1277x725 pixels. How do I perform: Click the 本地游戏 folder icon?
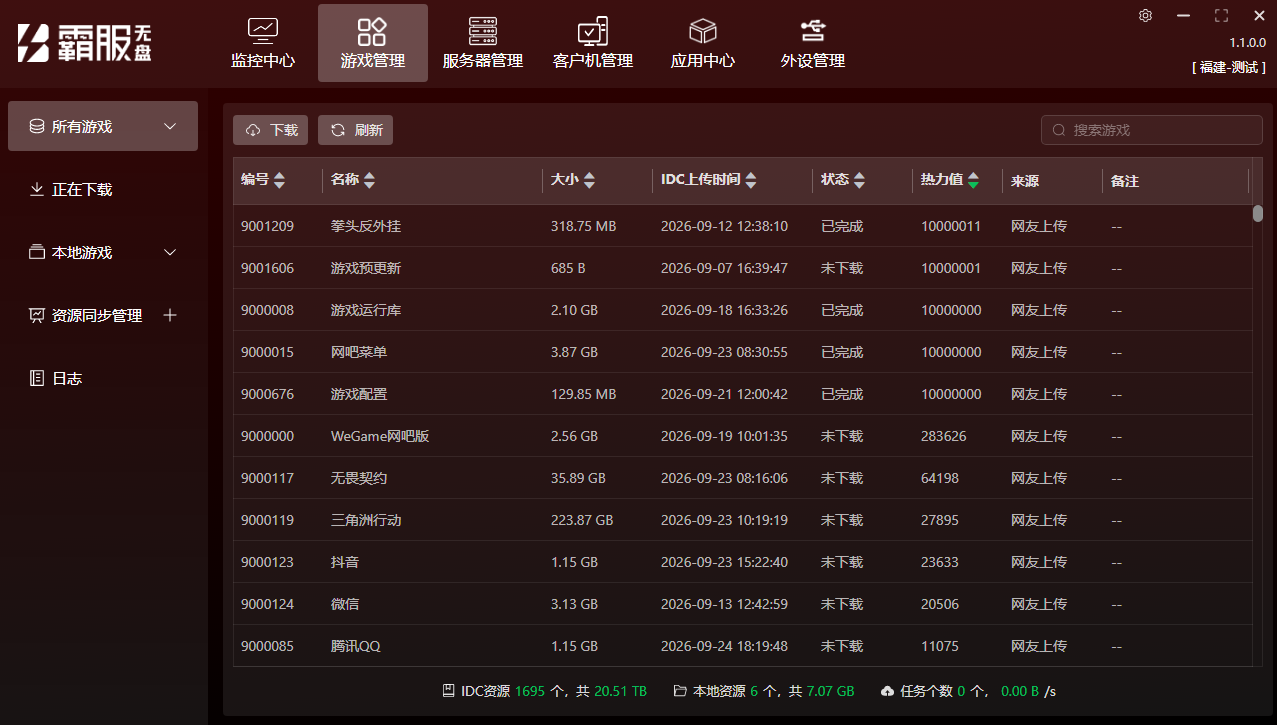(x=37, y=252)
